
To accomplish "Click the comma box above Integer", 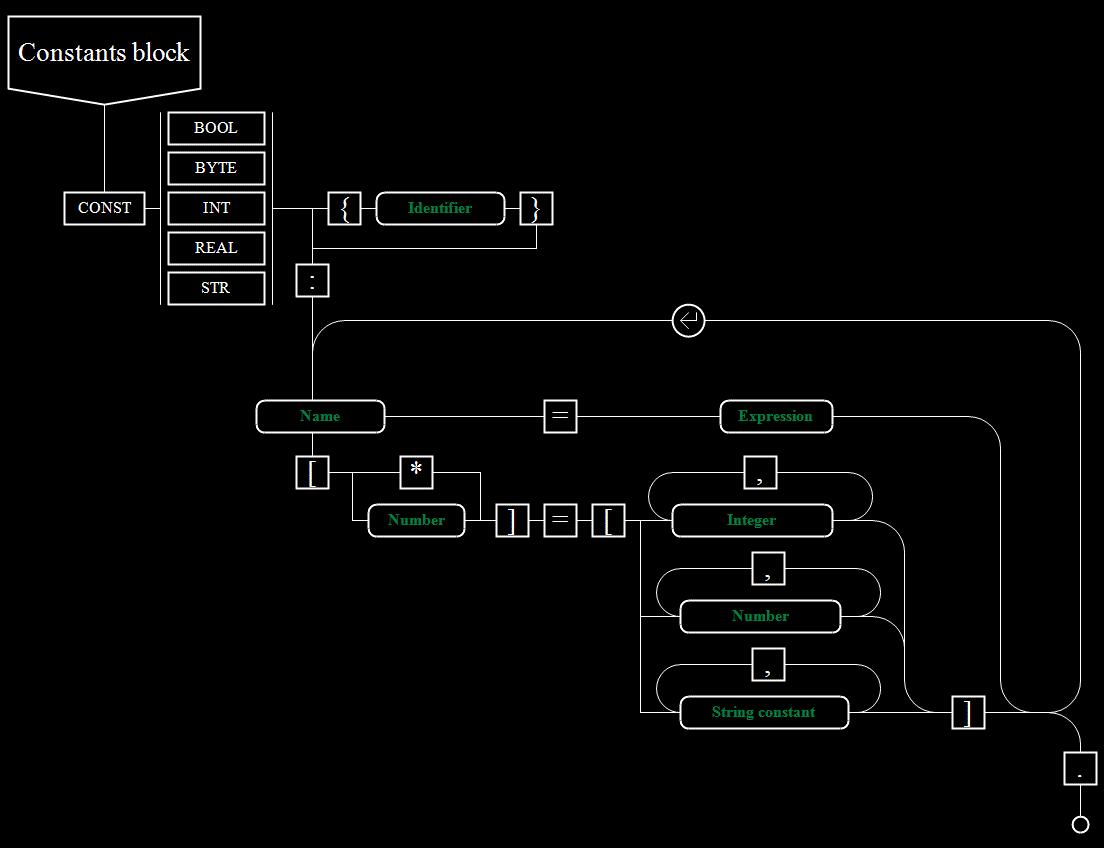I will [x=760, y=472].
